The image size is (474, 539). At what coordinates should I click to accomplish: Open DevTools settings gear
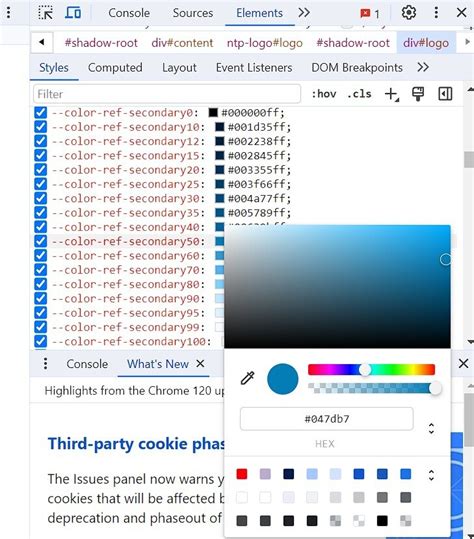[x=409, y=13]
